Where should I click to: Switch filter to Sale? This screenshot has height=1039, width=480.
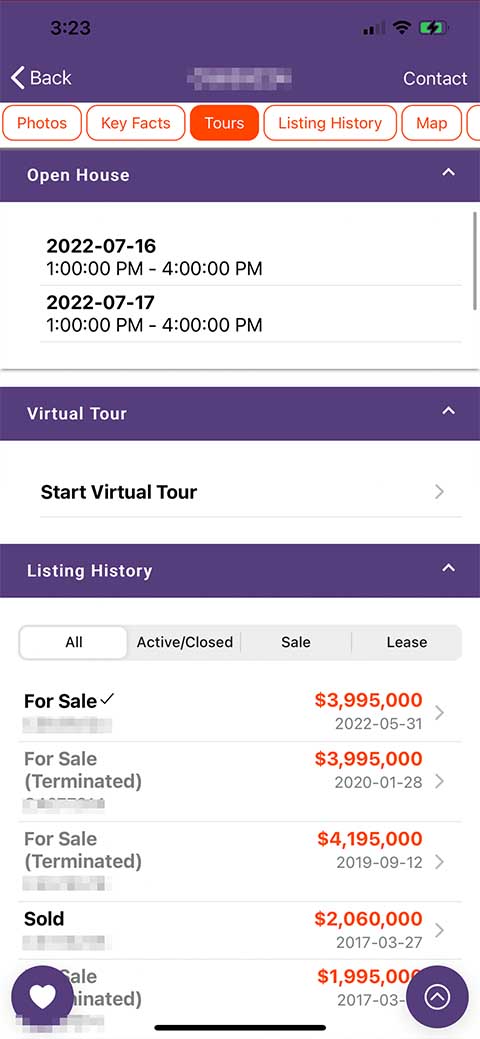point(296,642)
